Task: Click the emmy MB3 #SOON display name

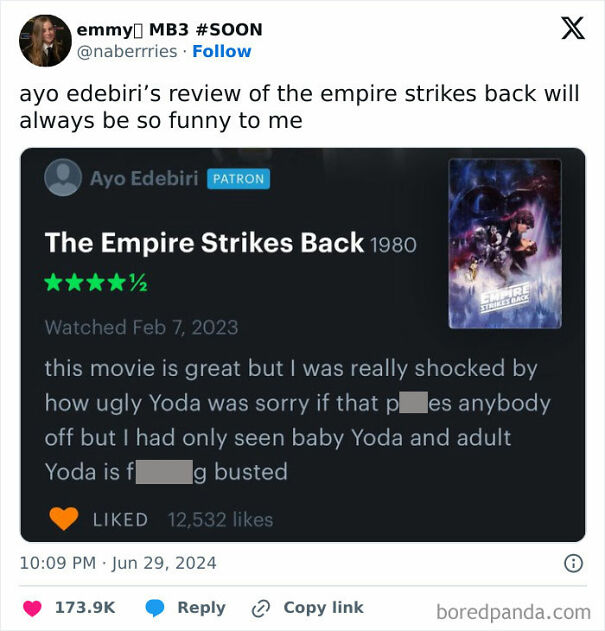Action: pyautogui.click(x=169, y=30)
